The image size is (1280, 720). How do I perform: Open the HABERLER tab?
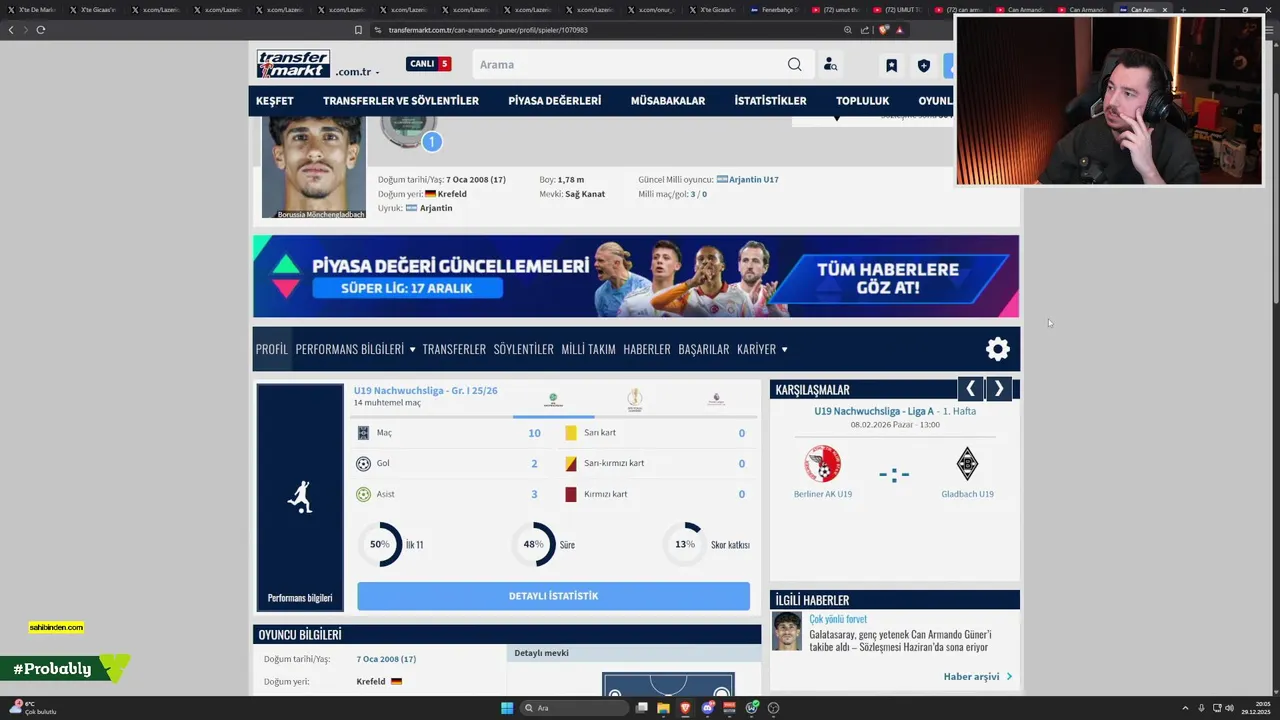point(647,349)
